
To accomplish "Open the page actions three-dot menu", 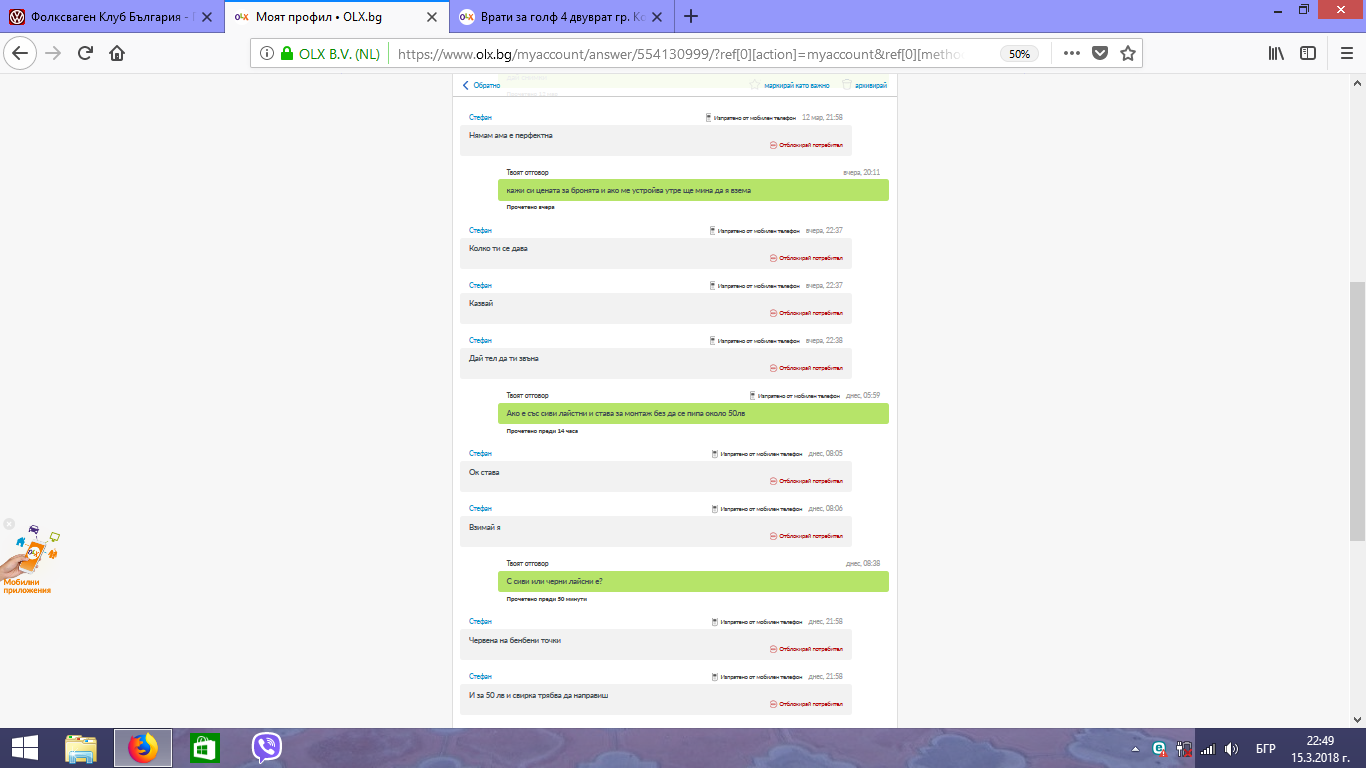I will [1071, 54].
